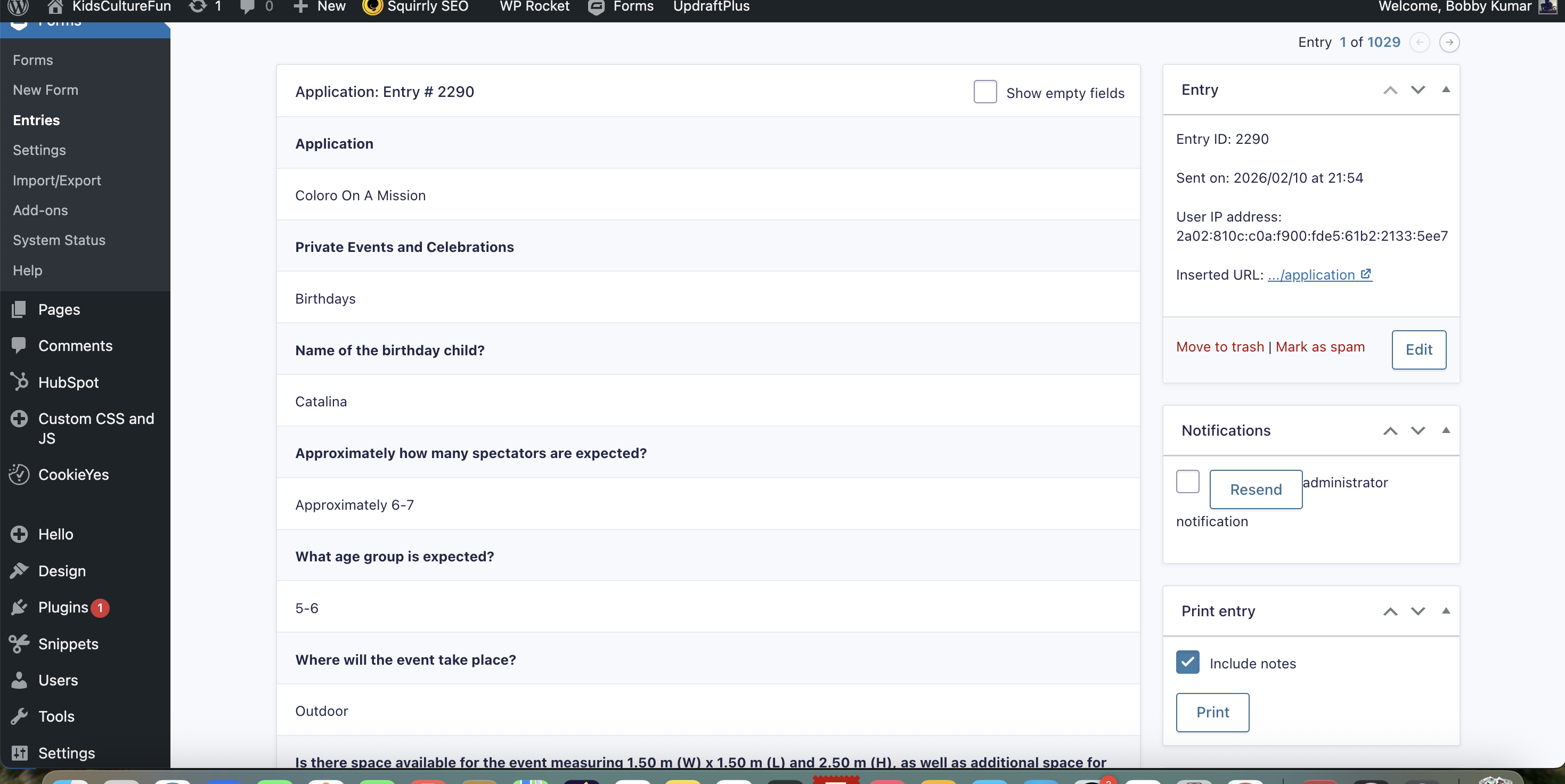
Task: Open HubSpot from the sidebar
Action: pos(68,381)
